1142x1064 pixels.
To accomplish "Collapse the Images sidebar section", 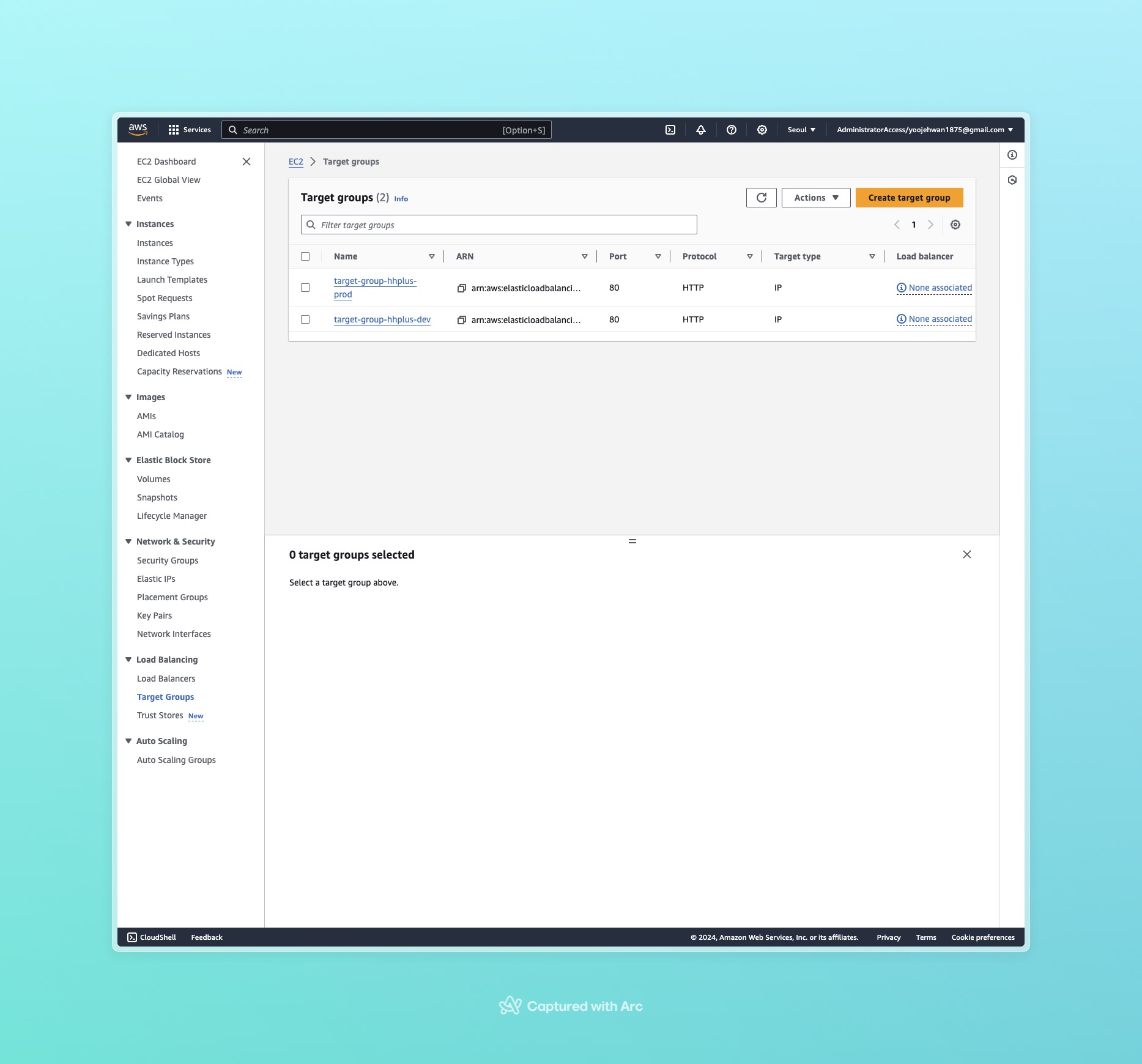I will (128, 397).
